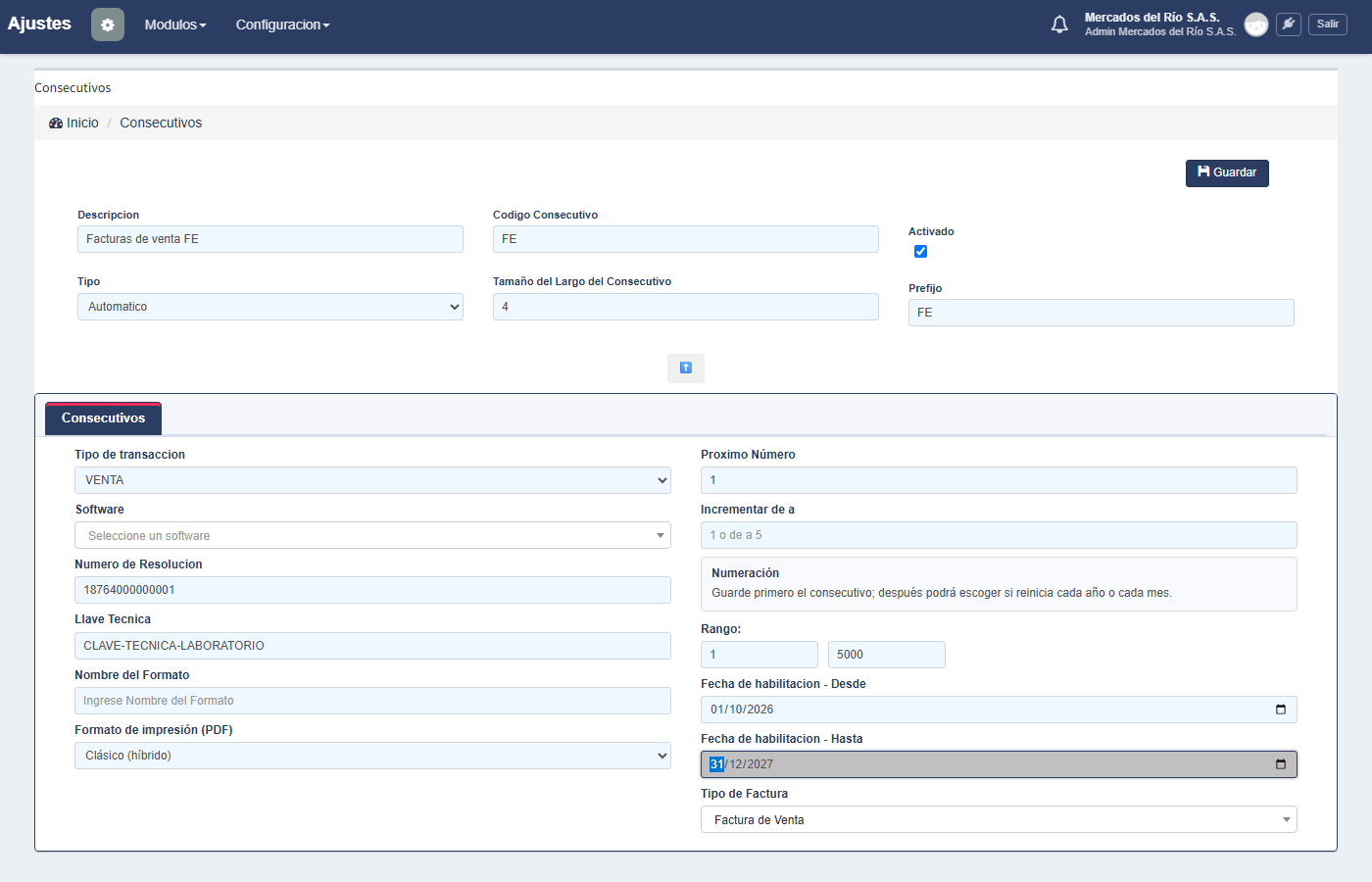Screen dimensions: 1372x882
Task: Click the Guardar button
Action: [x=1227, y=172]
